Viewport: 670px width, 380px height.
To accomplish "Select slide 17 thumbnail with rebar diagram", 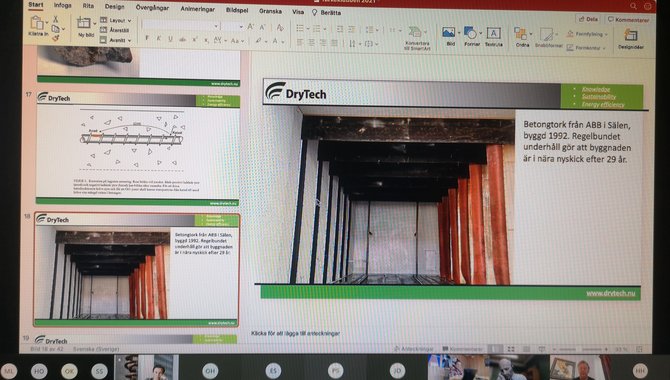I will pyautogui.click(x=138, y=148).
